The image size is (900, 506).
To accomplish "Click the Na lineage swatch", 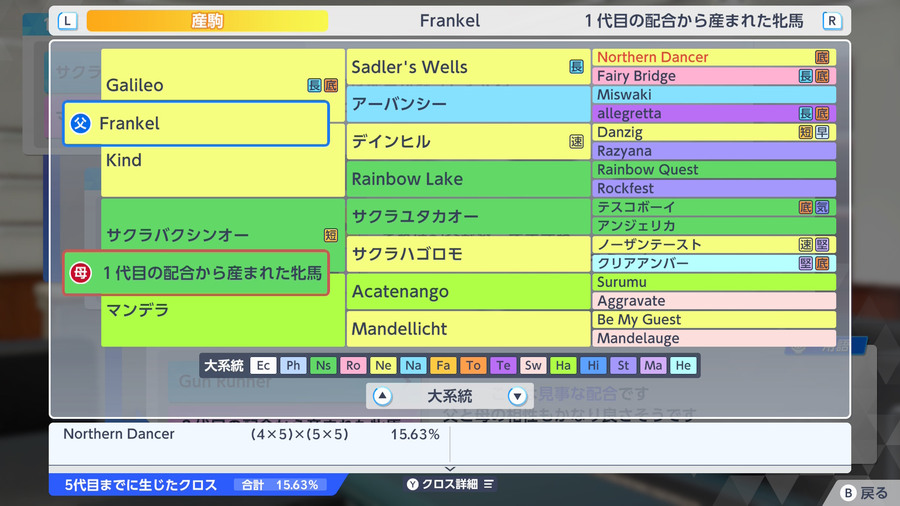I will click(x=413, y=365).
